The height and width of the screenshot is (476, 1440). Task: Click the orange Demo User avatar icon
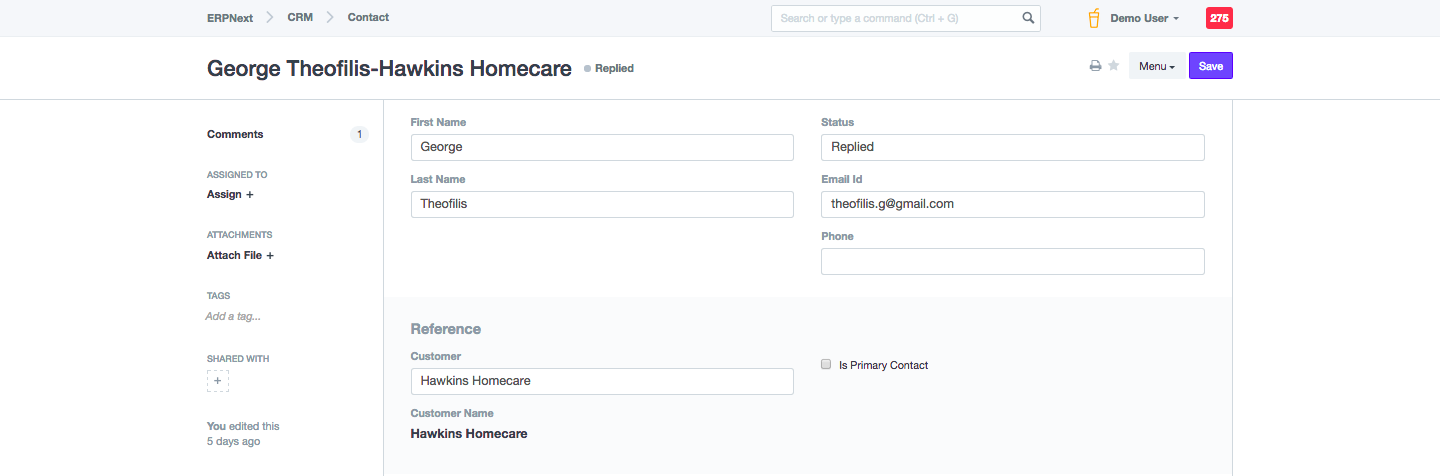(x=1094, y=18)
